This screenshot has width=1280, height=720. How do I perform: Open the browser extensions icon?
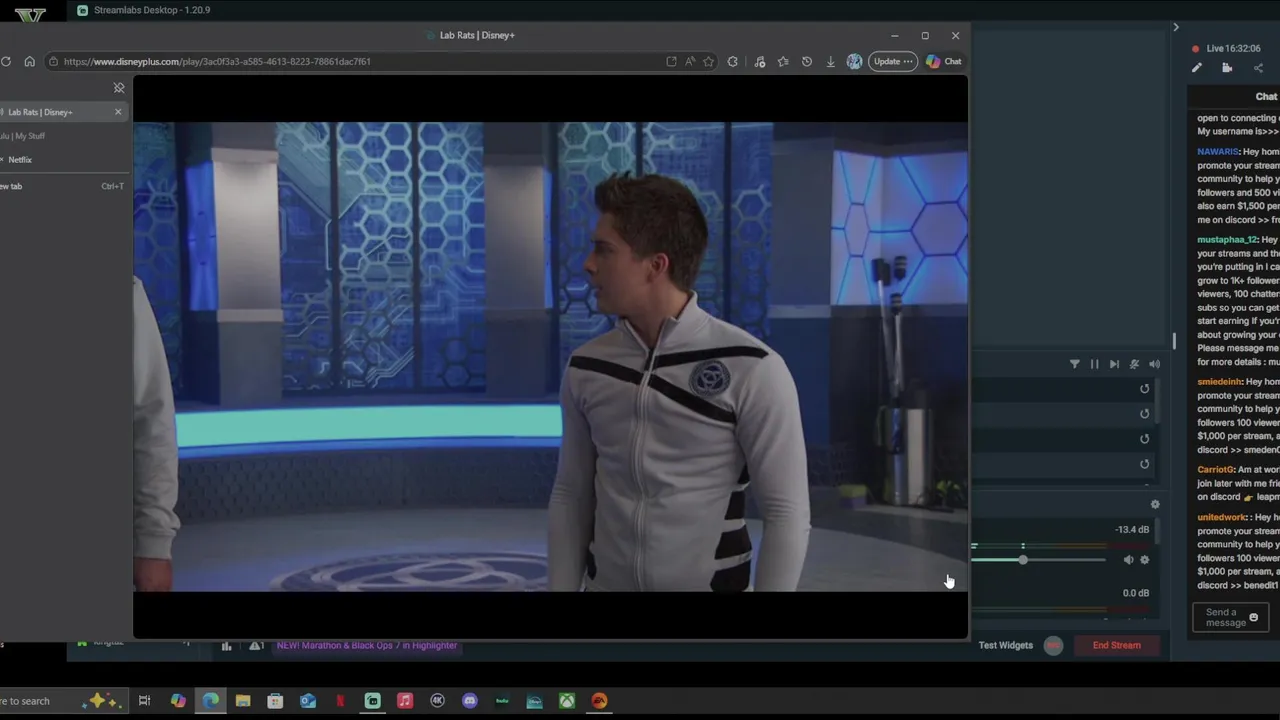click(733, 61)
